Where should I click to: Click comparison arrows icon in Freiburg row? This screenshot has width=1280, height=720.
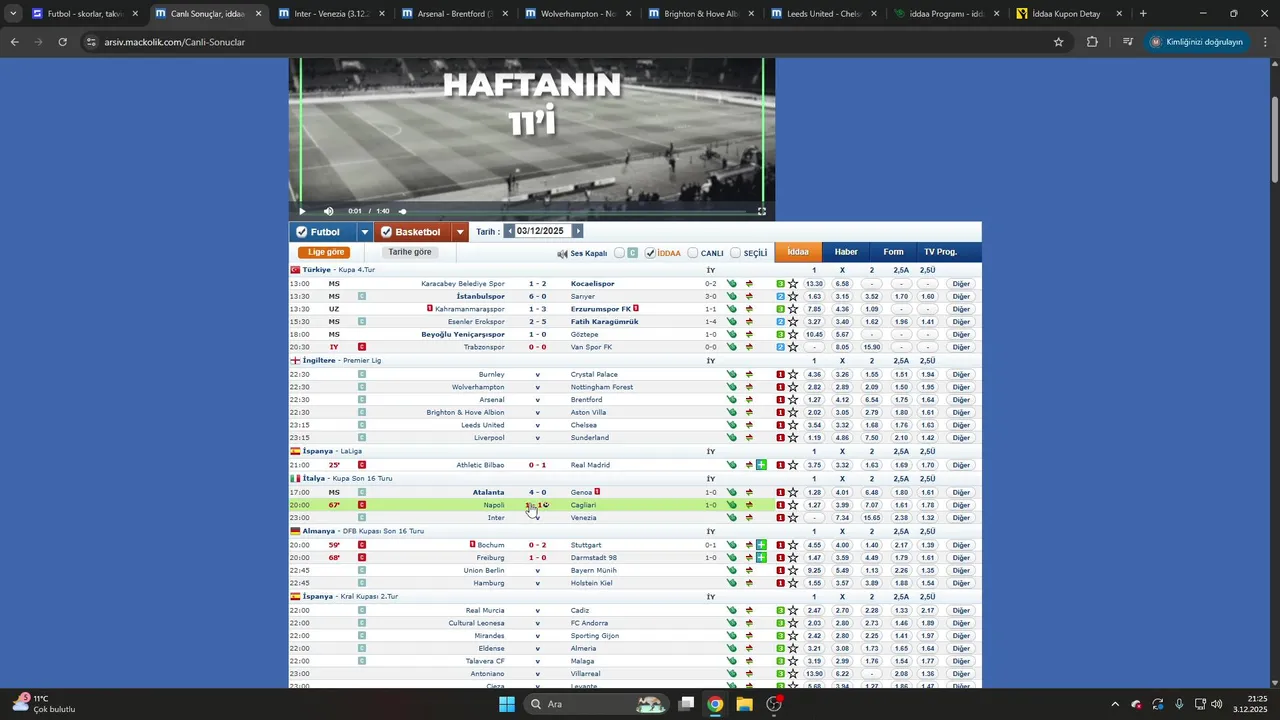[748, 558]
